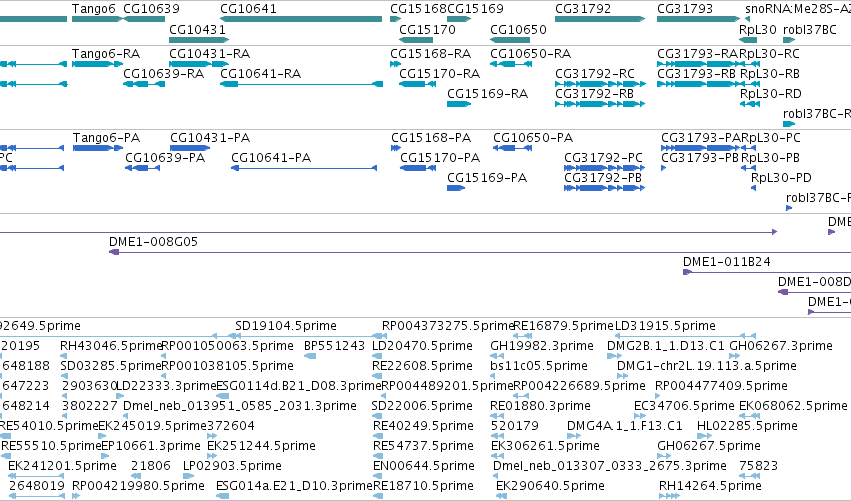The image size is (851, 501).
Task: Click the 'CG10650-RA' transcript label
Action: pos(530,54)
